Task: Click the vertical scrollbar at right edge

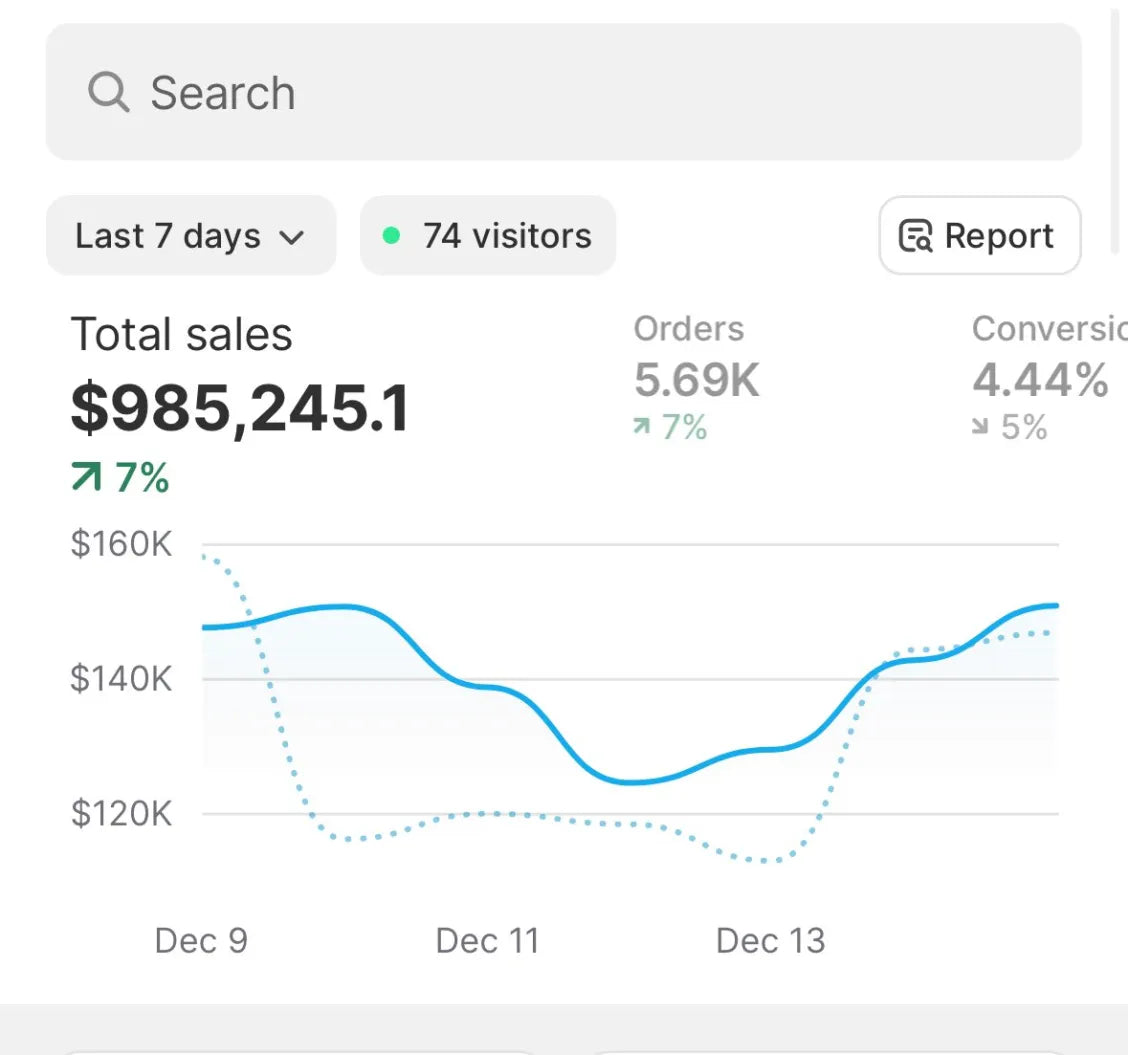Action: [1116, 130]
